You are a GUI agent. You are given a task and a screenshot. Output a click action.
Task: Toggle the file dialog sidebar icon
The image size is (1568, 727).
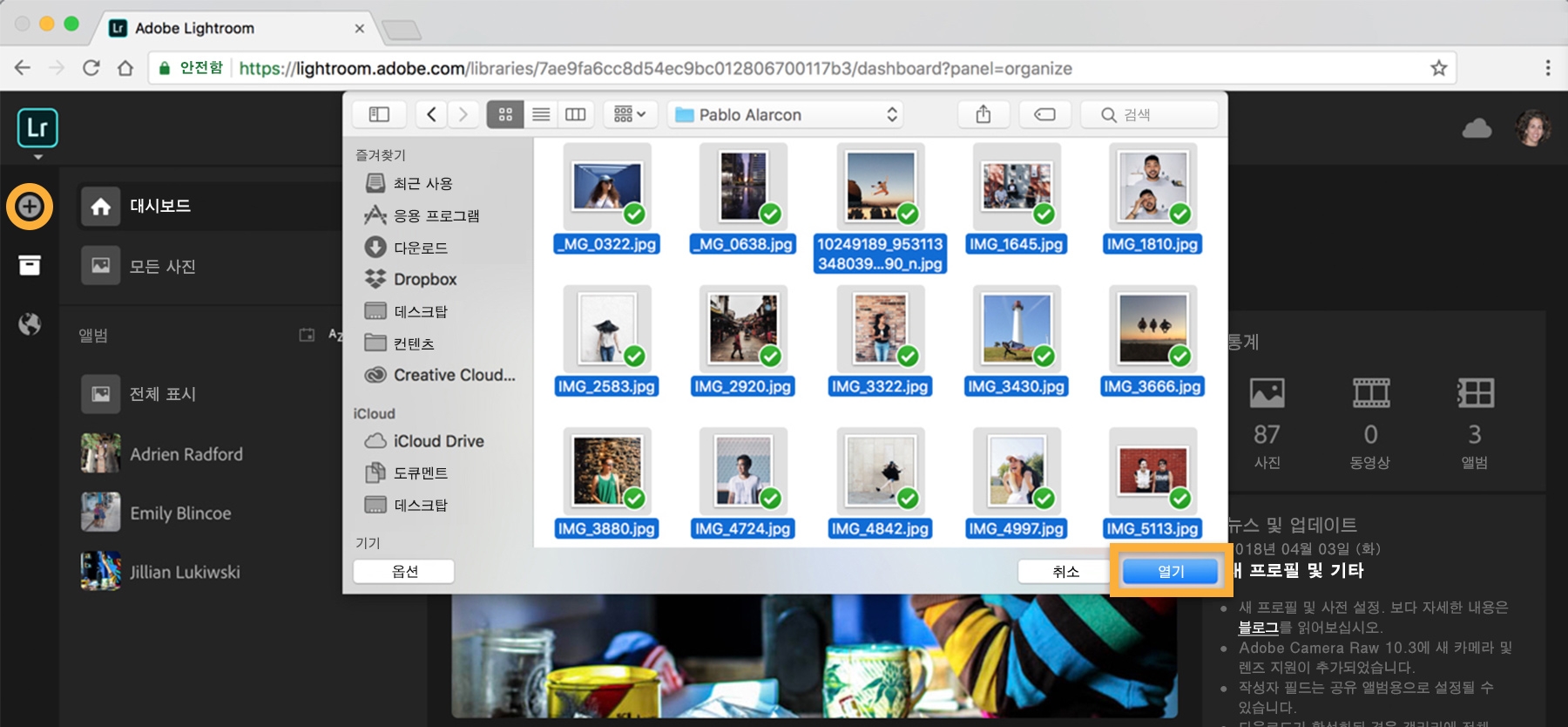pyautogui.click(x=379, y=114)
